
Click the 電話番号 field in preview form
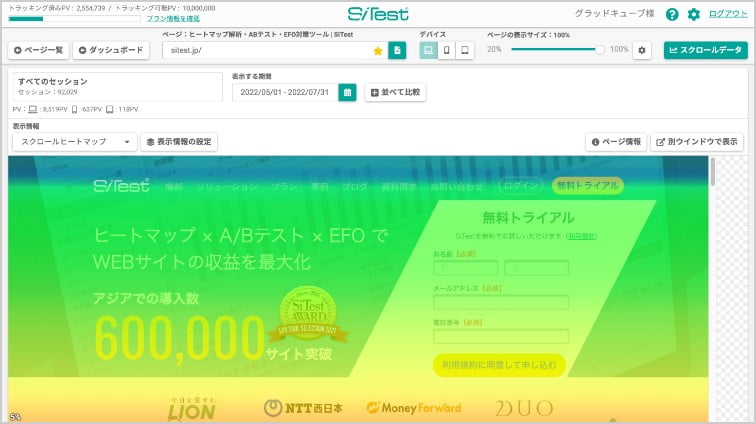[501, 337]
